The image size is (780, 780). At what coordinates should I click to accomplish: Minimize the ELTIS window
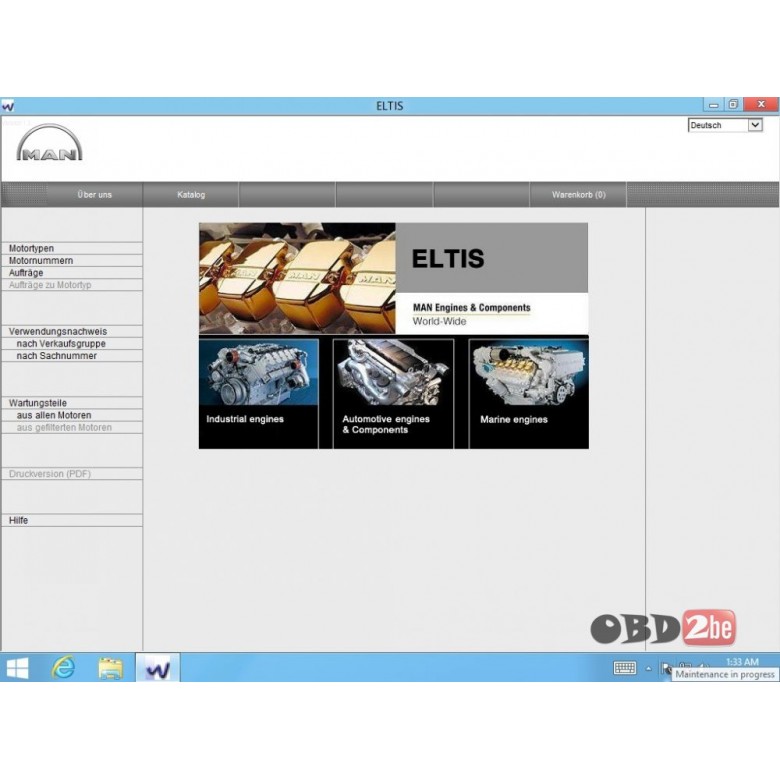714,104
